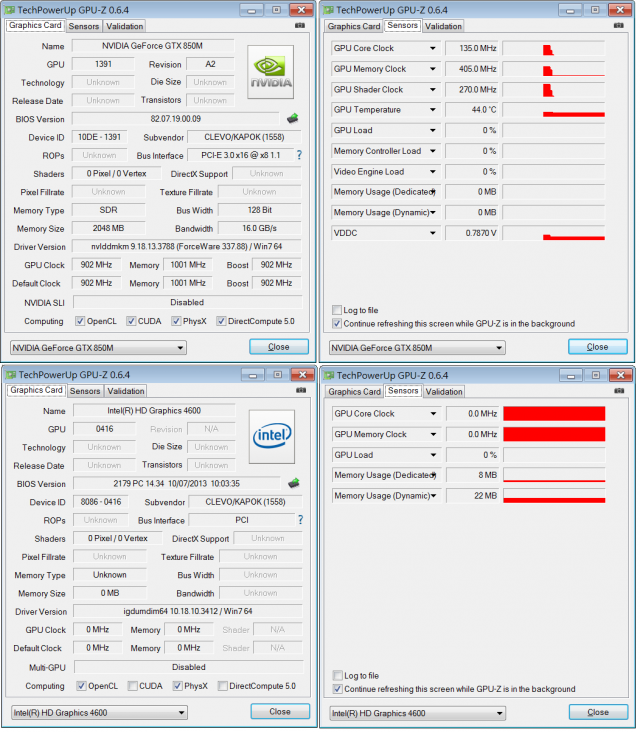Toggle PhysX checkbox in NVIDIA window
The image size is (640, 733).
[x=176, y=322]
